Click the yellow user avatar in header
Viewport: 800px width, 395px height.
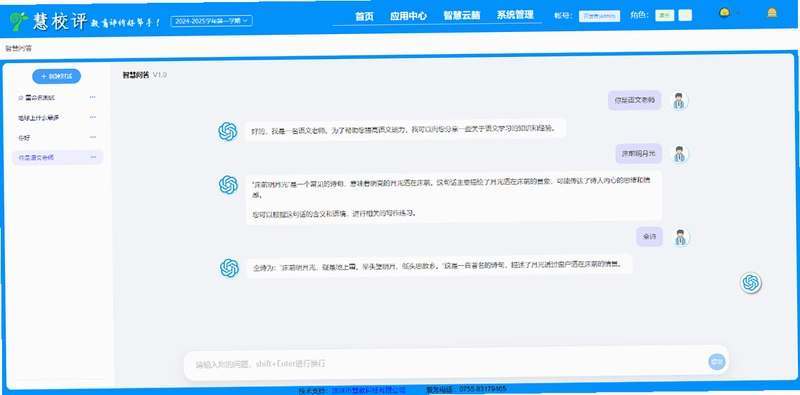[x=724, y=13]
